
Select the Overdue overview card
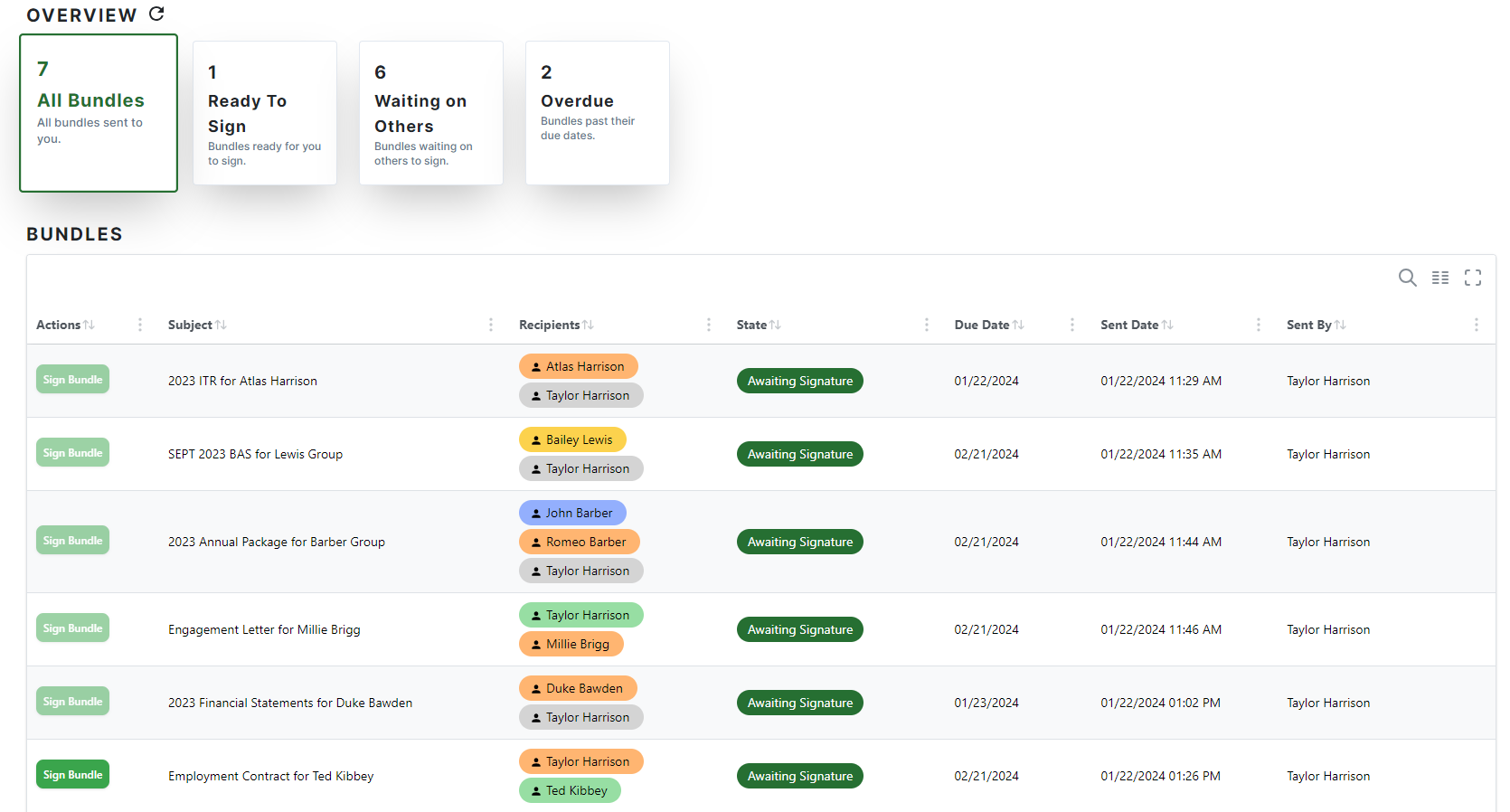tap(598, 113)
